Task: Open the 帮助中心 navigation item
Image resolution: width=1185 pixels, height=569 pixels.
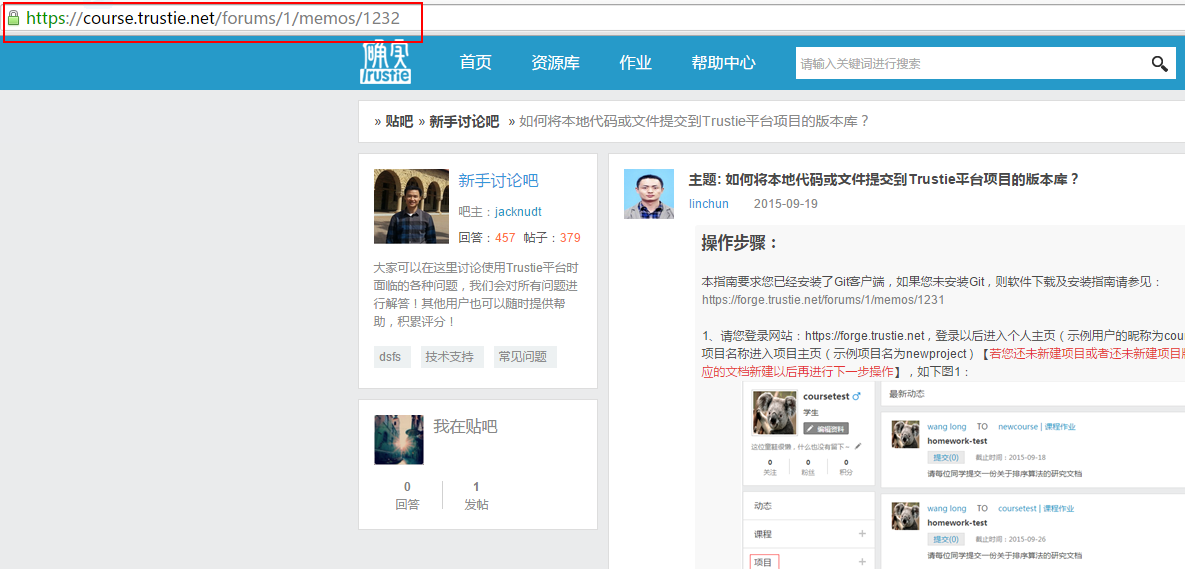Action: (723, 63)
